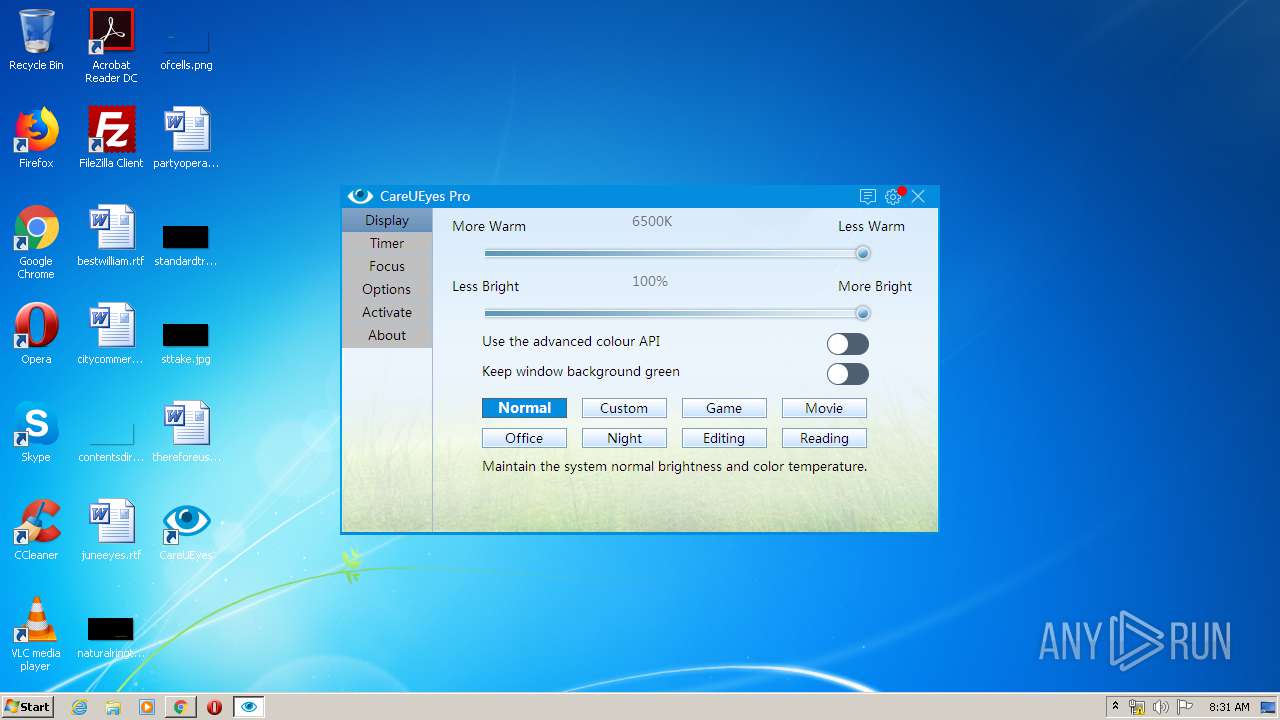This screenshot has height=720, width=1280.
Task: Click the 100% brightness value
Action: click(650, 281)
